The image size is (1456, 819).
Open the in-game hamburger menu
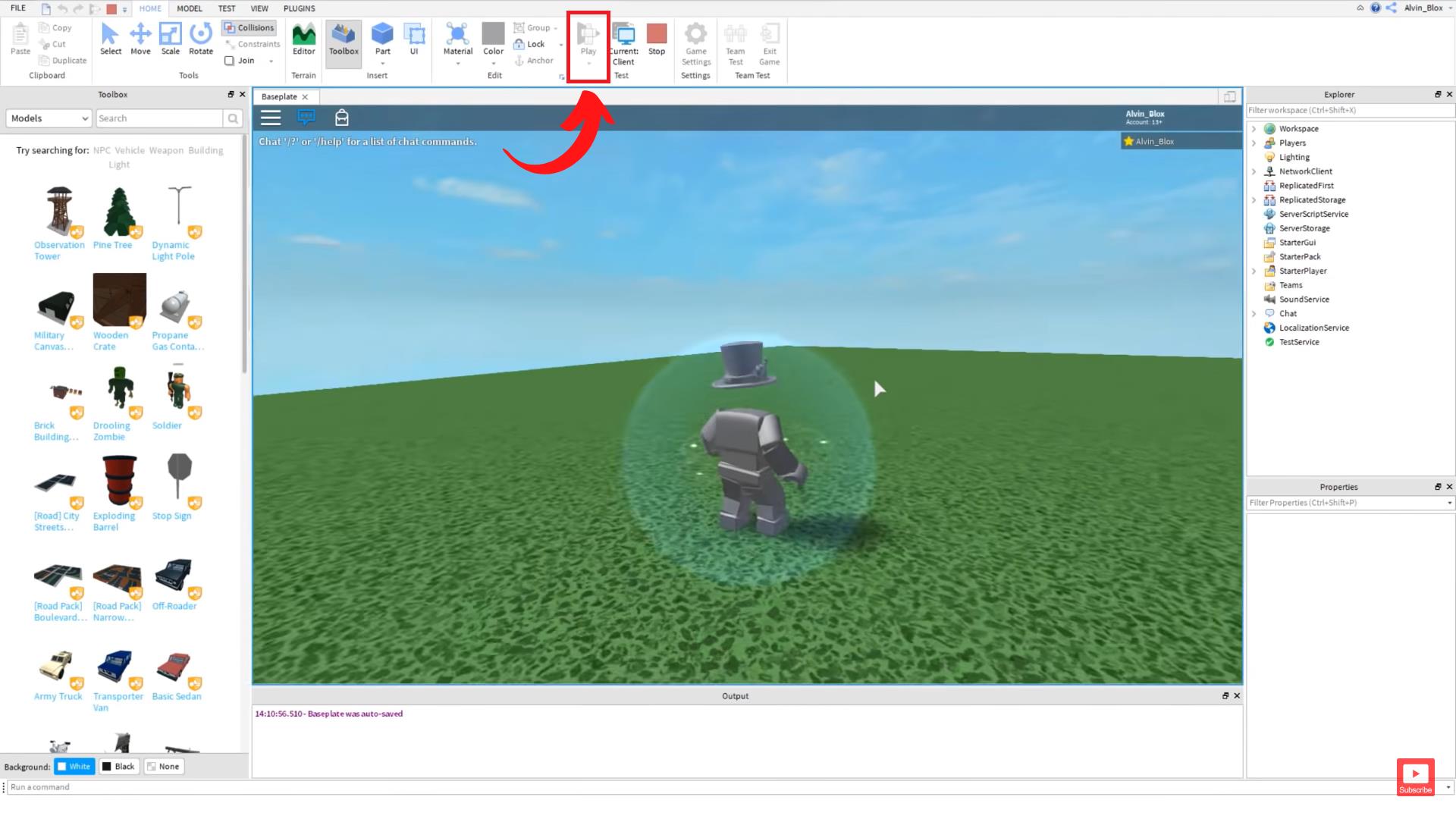point(271,118)
